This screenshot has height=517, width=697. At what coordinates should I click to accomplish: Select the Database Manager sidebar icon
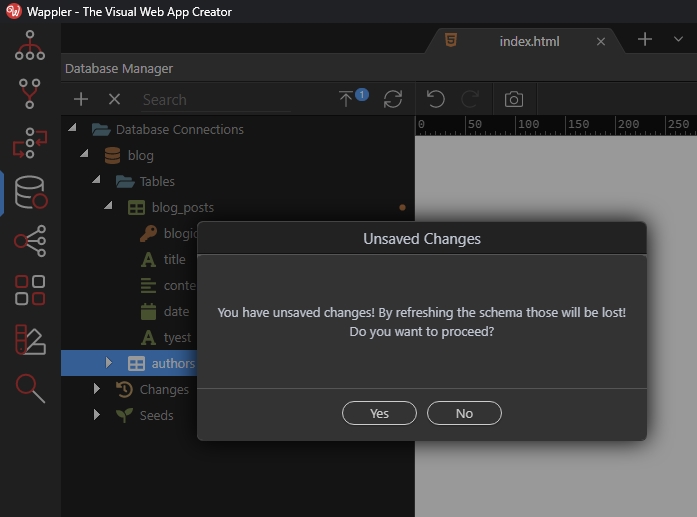click(x=31, y=192)
